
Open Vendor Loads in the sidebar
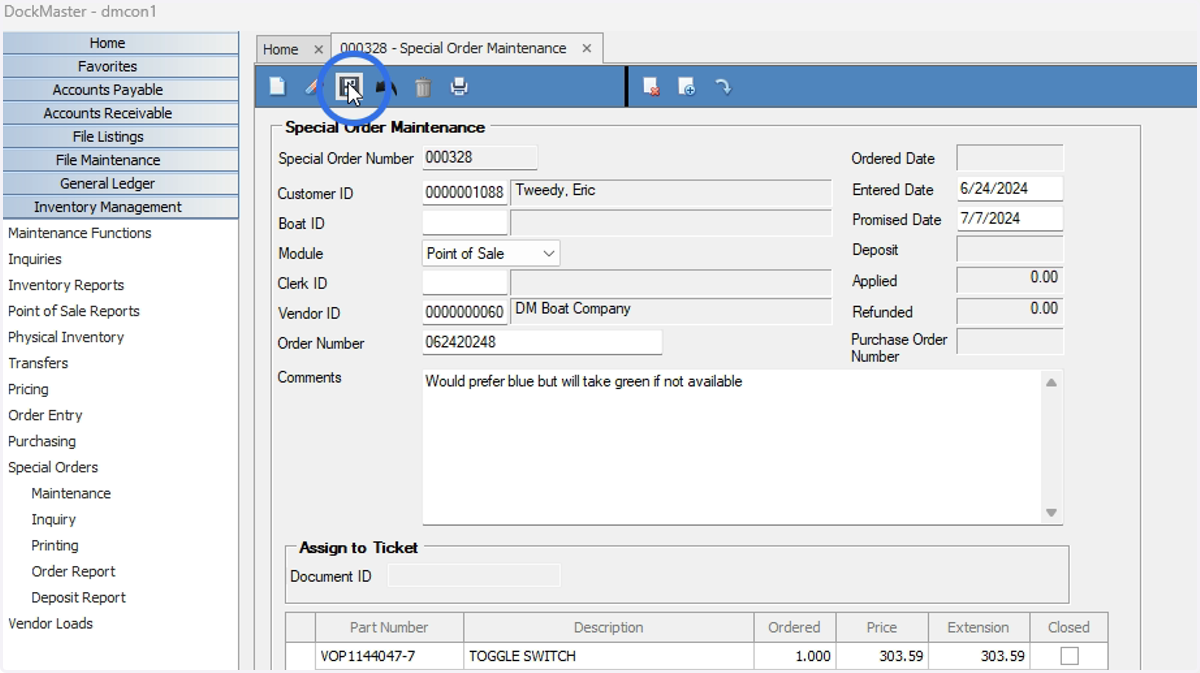[x=50, y=623]
